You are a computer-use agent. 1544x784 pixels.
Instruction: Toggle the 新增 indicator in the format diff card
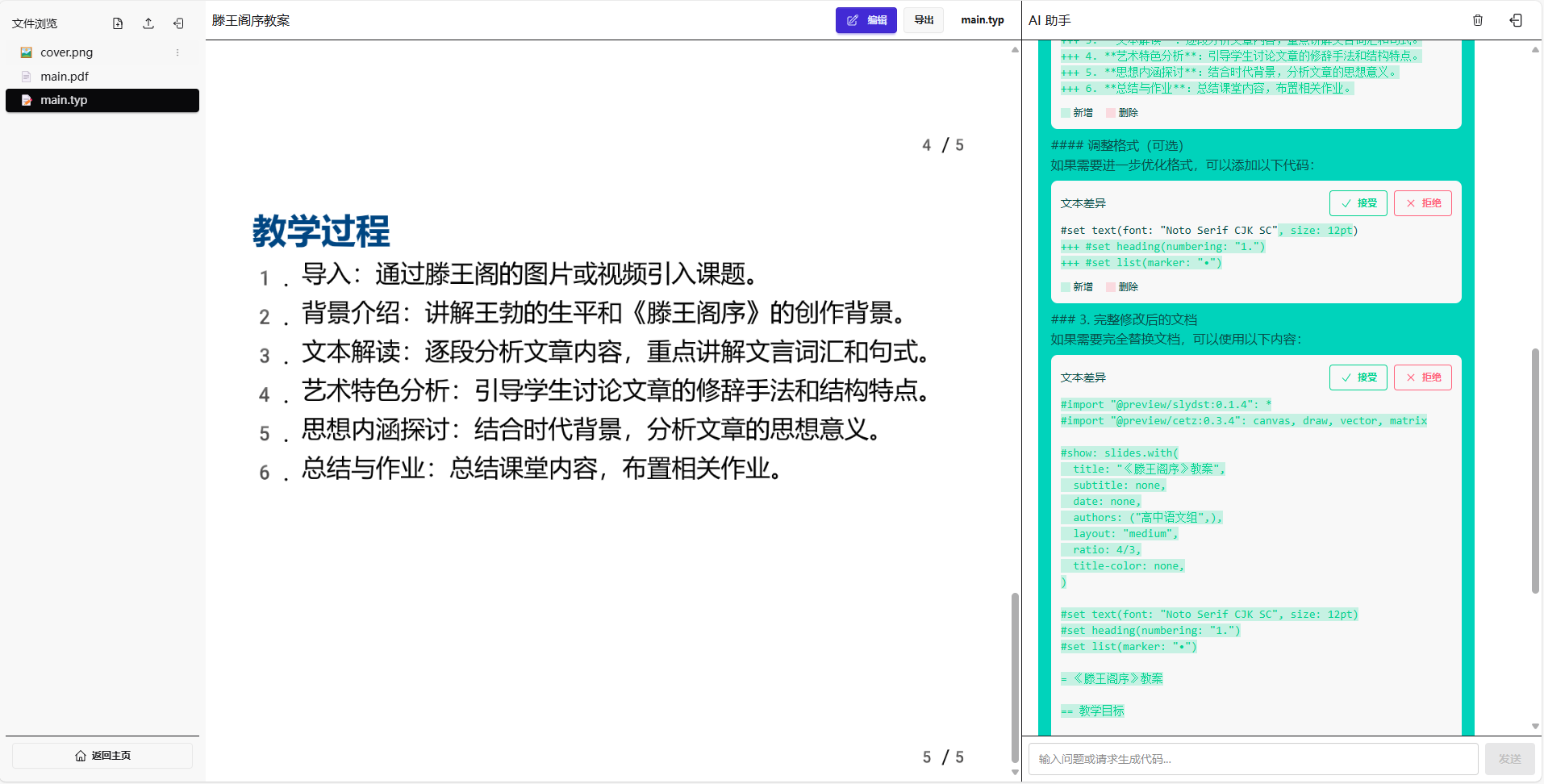pyautogui.click(x=1077, y=286)
